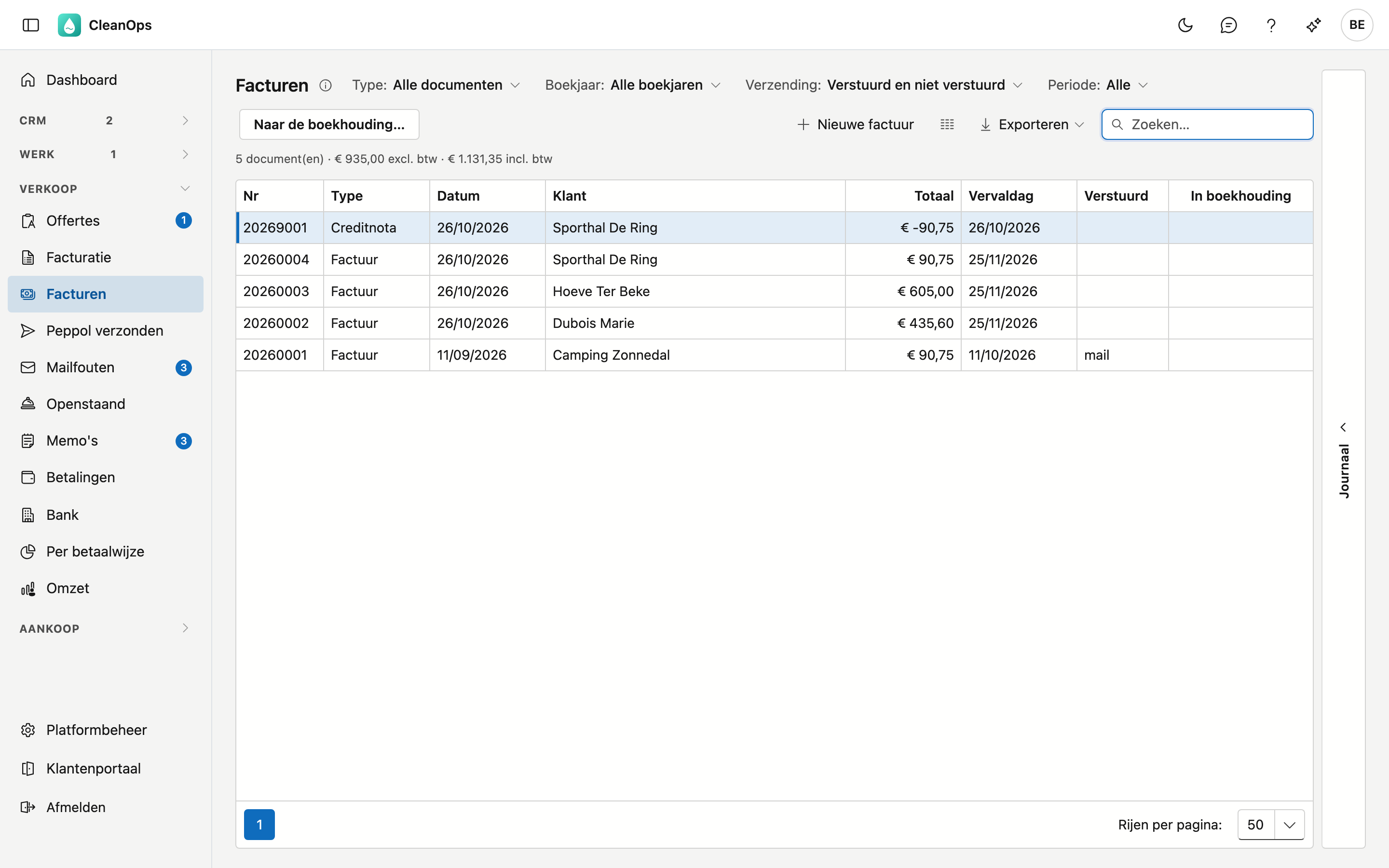Expand the WERK sidebar section
1389x868 pixels.
106,154
